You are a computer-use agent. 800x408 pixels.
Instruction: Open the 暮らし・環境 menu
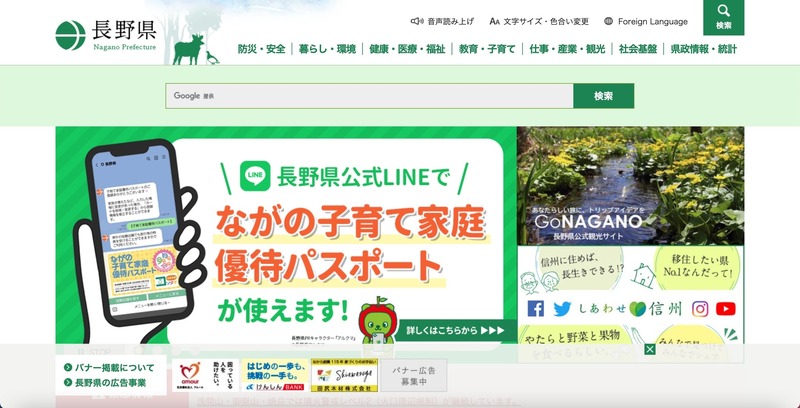327,49
